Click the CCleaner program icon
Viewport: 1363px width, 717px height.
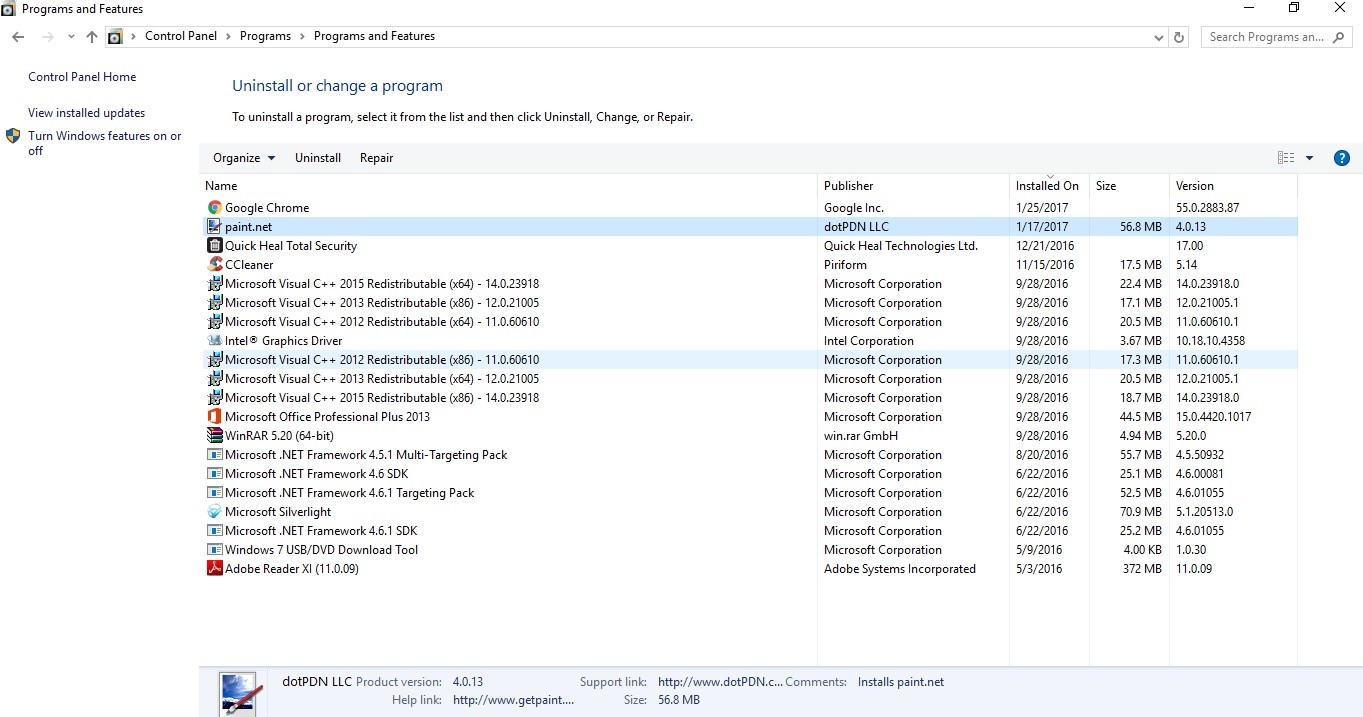214,265
